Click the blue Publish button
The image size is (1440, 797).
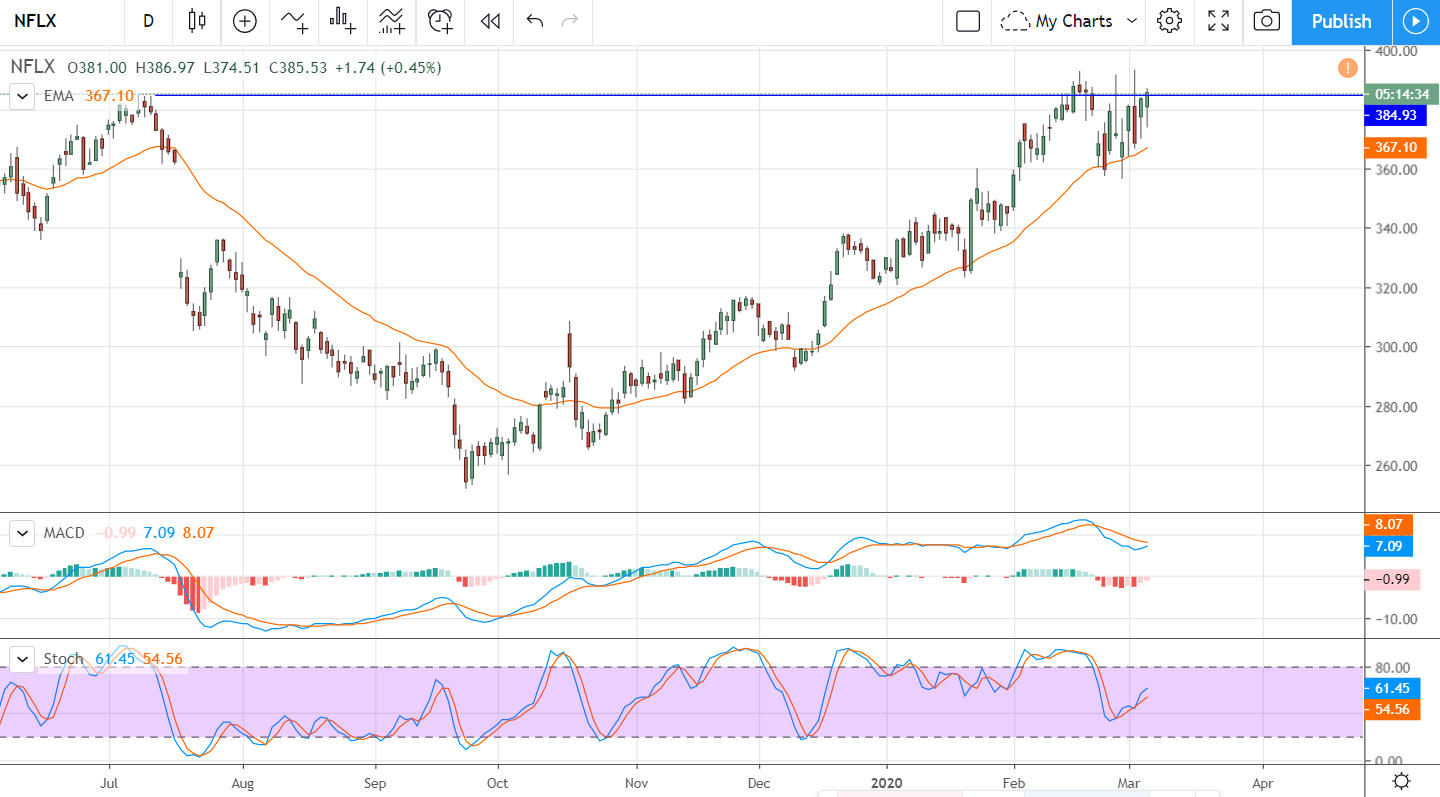tap(1341, 21)
